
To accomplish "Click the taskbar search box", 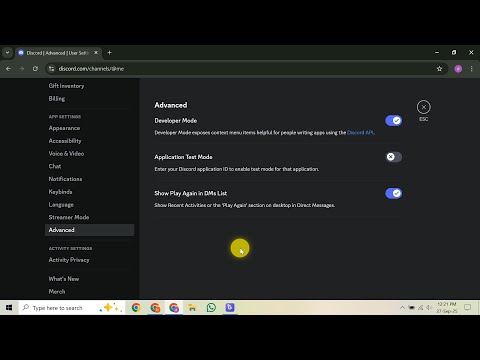I will [x=72, y=308].
